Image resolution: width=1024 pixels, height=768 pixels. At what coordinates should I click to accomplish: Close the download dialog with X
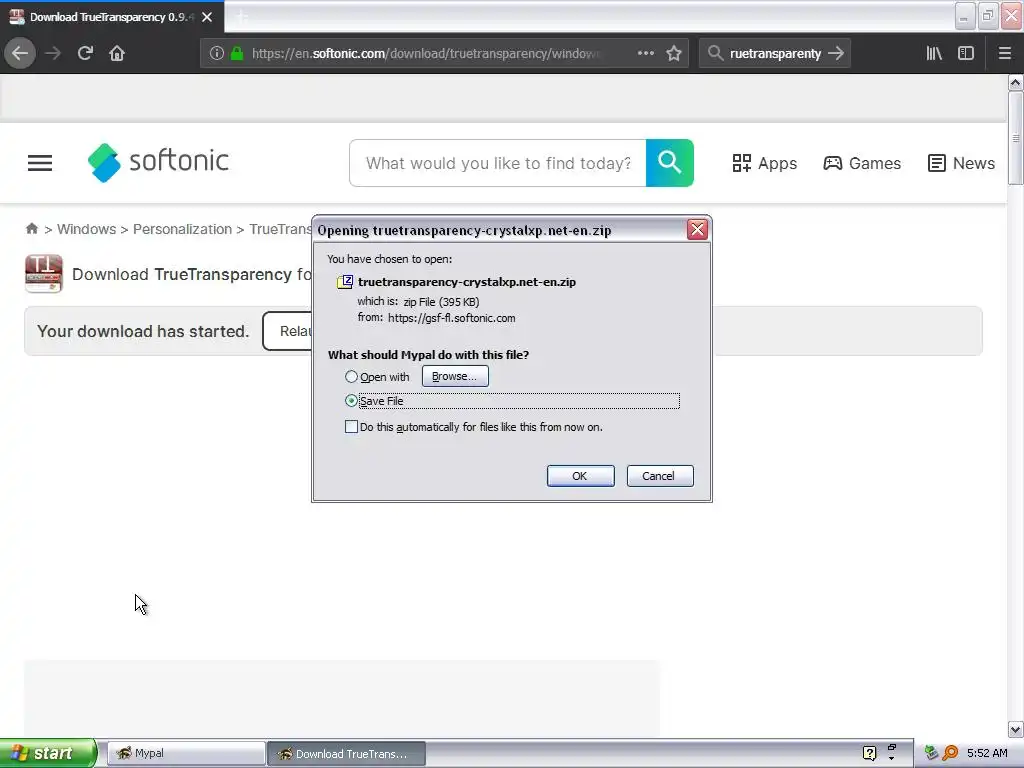click(697, 229)
